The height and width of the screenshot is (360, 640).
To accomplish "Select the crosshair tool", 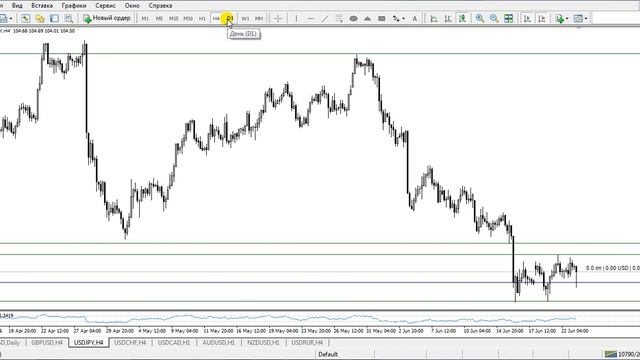I will click(x=278, y=18).
